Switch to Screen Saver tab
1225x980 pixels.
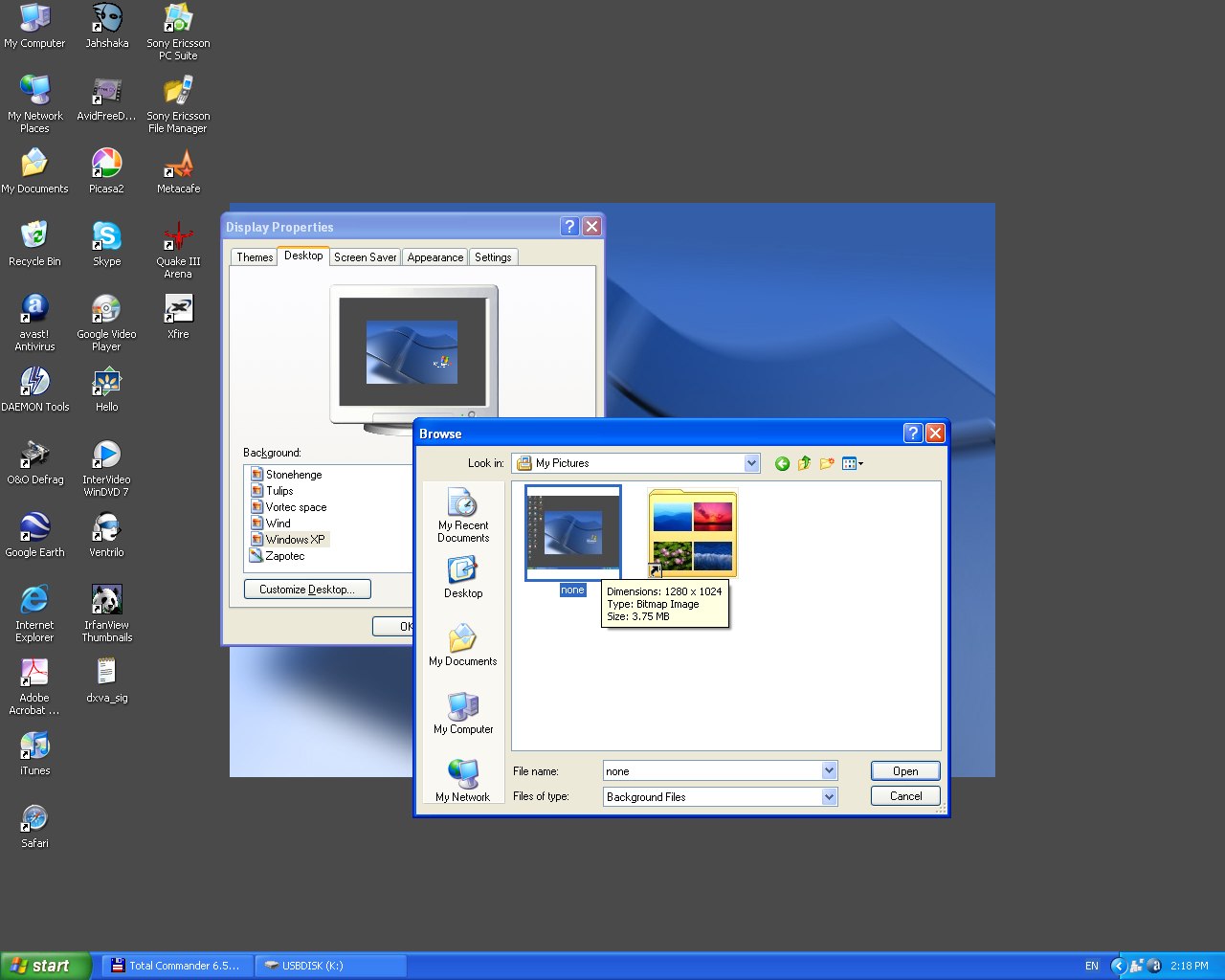click(365, 257)
